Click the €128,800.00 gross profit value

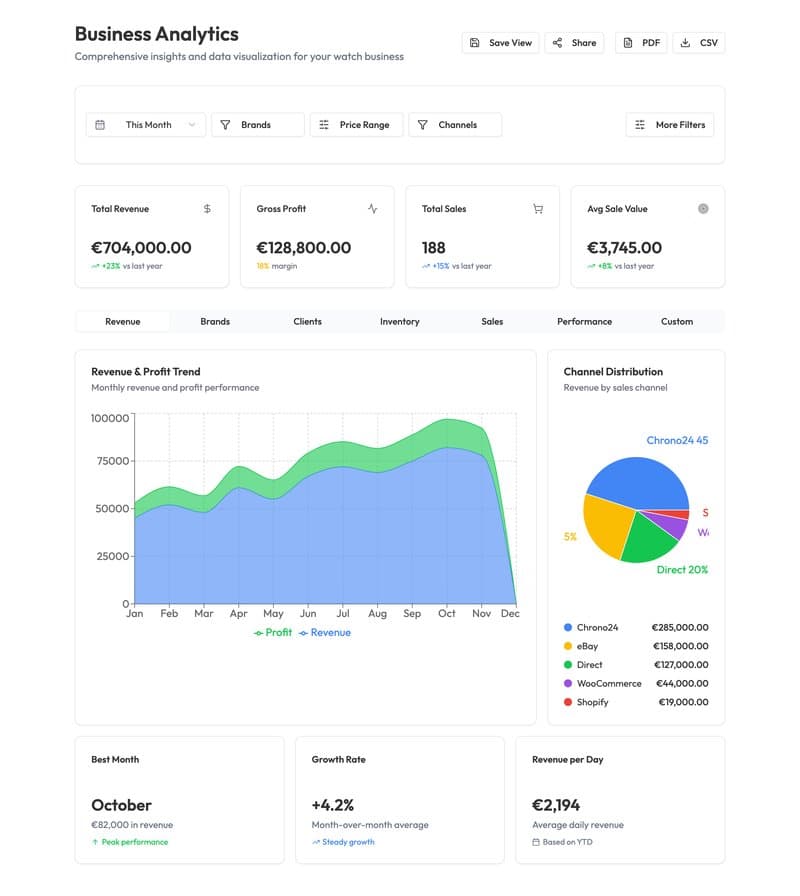pos(303,247)
